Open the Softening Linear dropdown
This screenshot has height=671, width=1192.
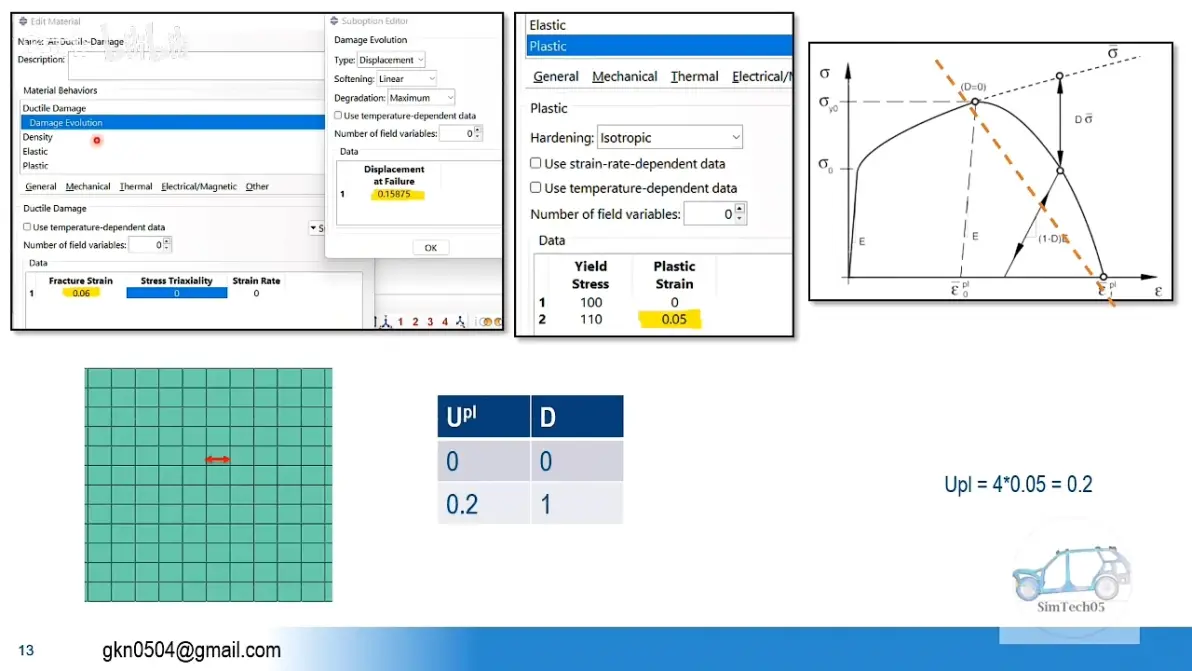(x=407, y=79)
